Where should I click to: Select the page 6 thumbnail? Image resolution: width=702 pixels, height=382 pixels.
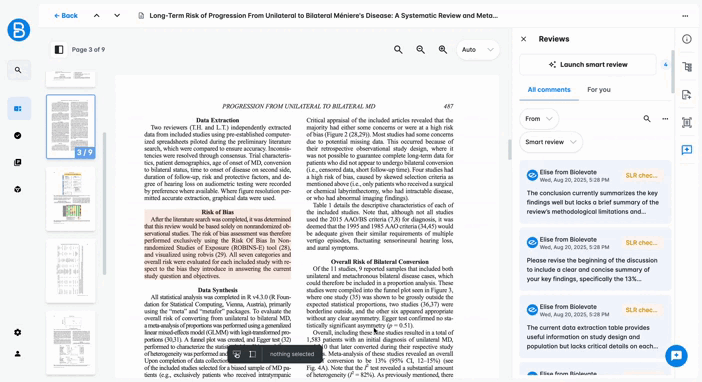pyautogui.click(x=71, y=343)
